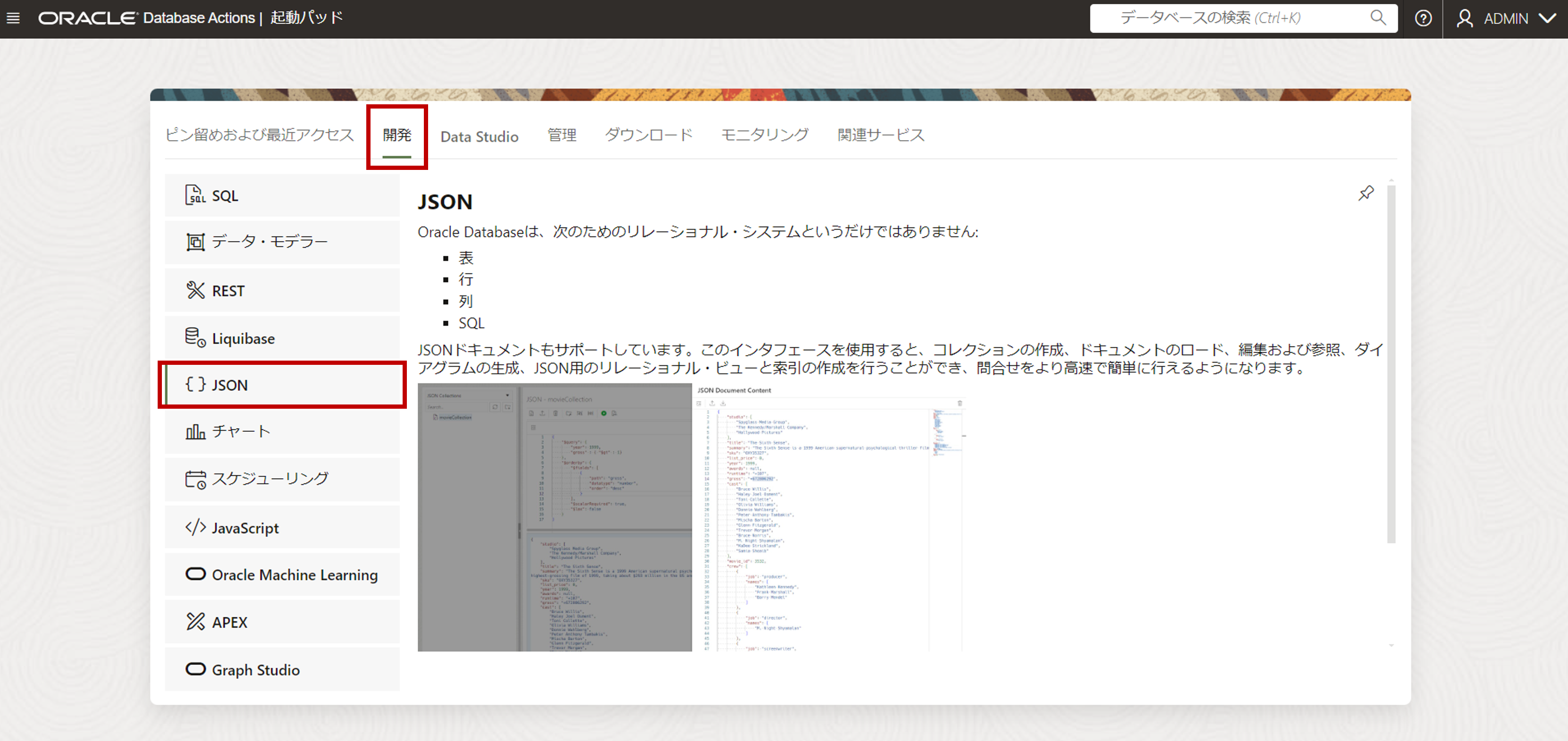Switch to the 管理 tab

pos(561,135)
